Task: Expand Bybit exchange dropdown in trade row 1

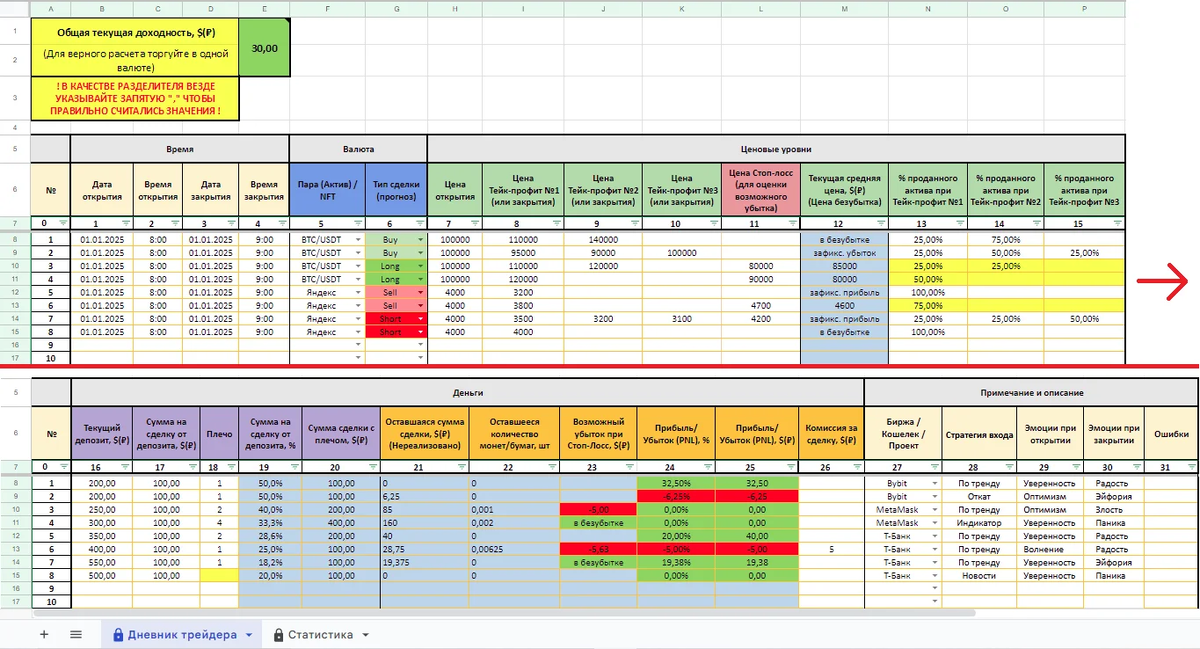Action: click(x=934, y=483)
